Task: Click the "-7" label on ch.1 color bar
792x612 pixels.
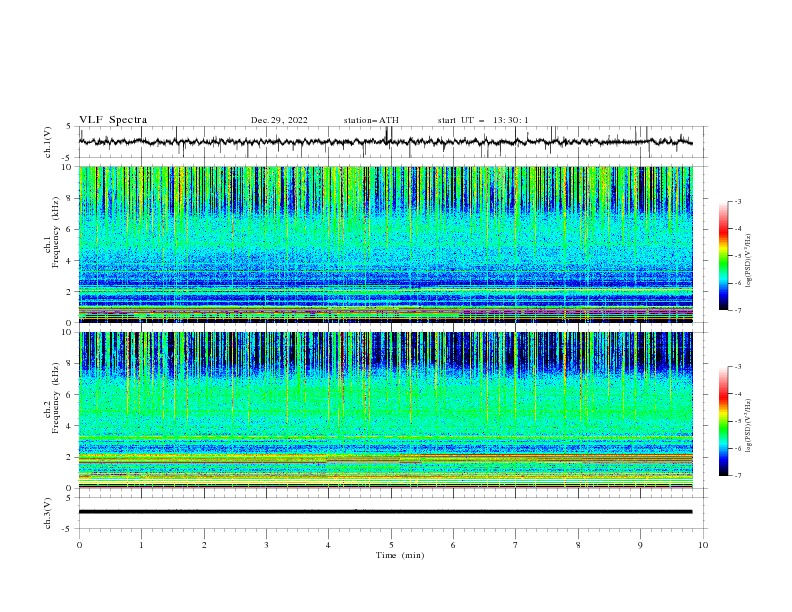Action: 737,310
